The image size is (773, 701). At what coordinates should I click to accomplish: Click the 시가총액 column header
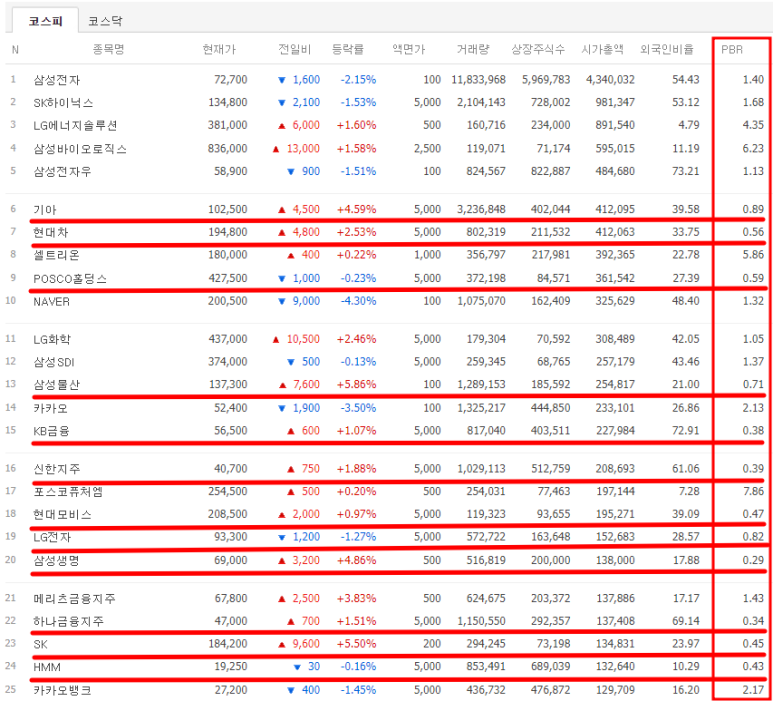pyautogui.click(x=603, y=49)
